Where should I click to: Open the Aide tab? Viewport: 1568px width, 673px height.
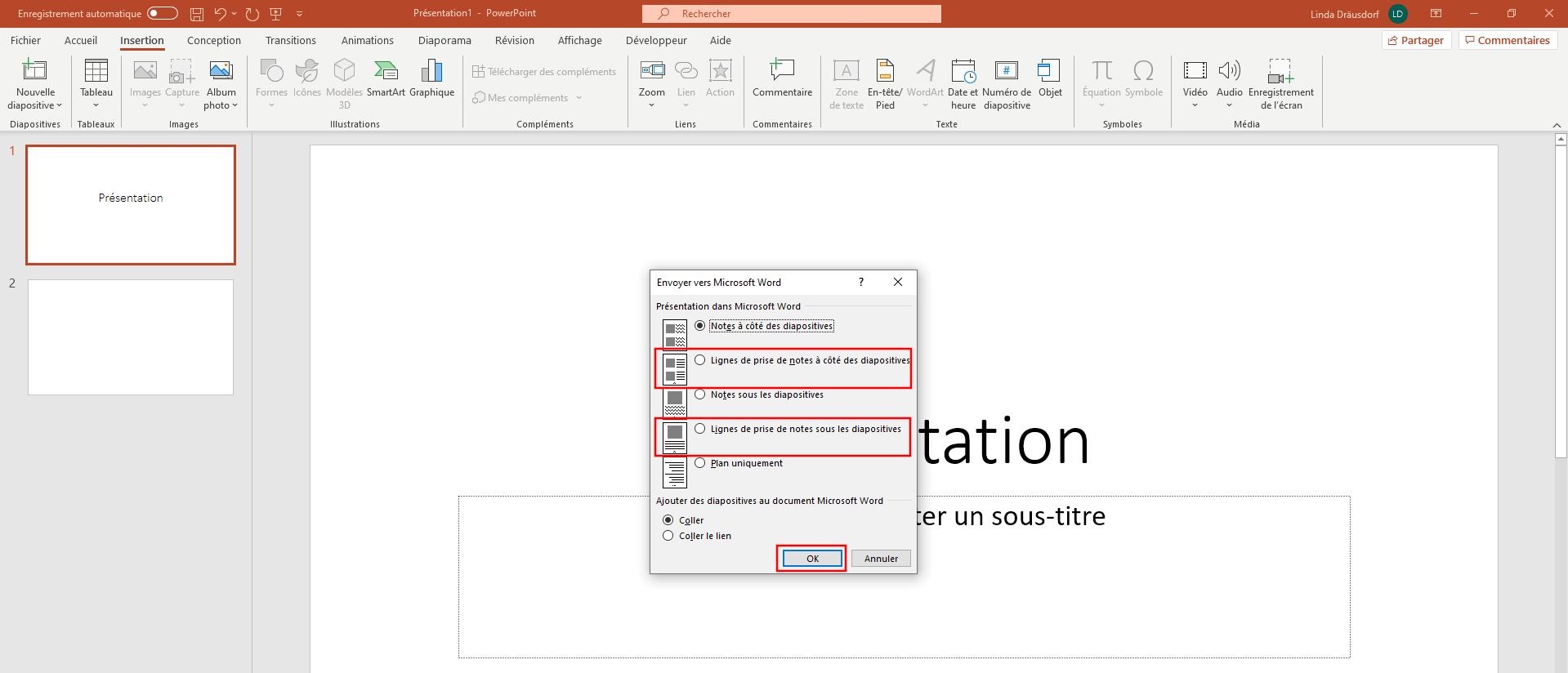tap(721, 40)
